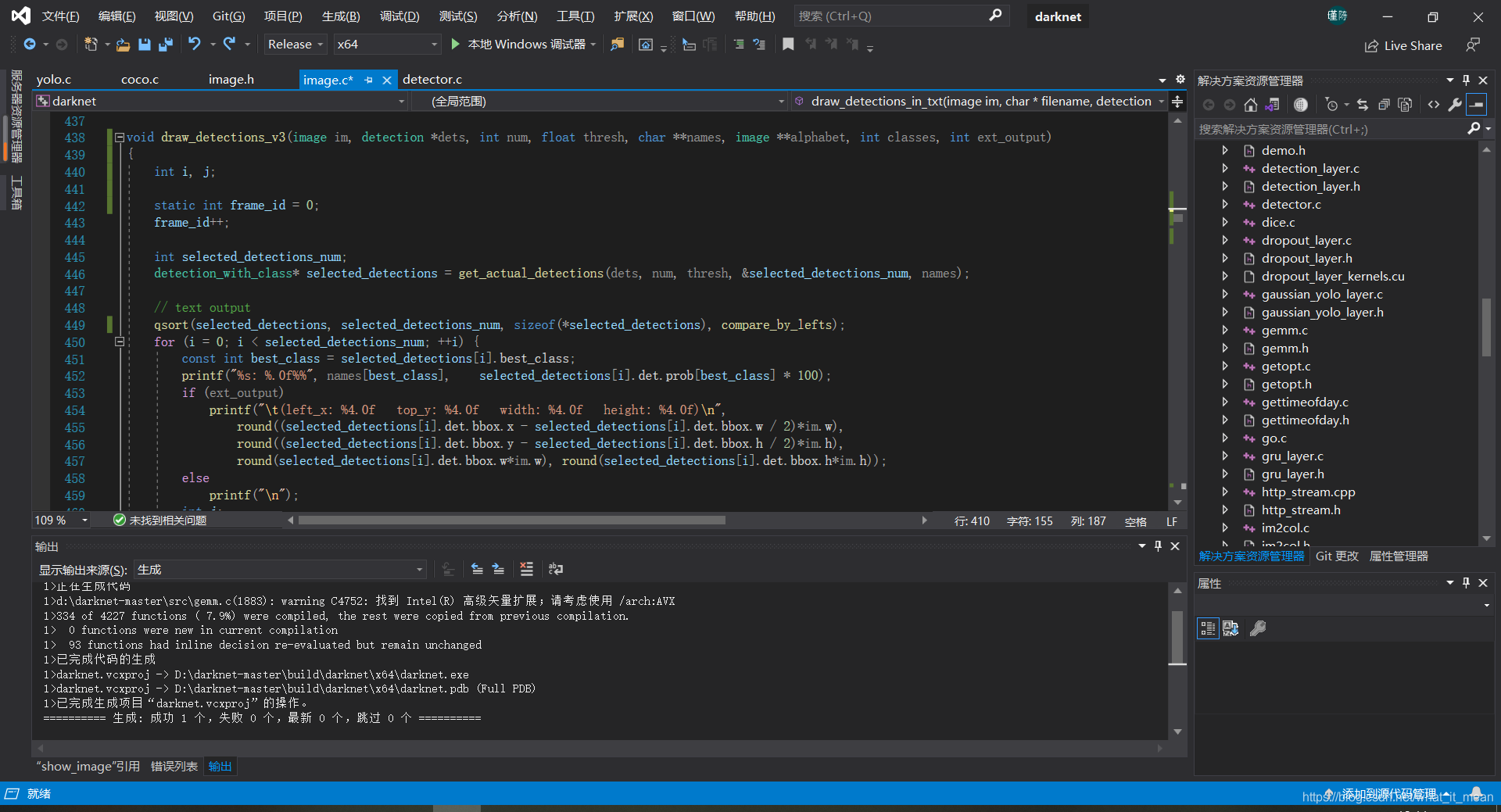The image size is (1501, 812).
Task: Collapse the for loop at line 450
Action: click(x=120, y=342)
